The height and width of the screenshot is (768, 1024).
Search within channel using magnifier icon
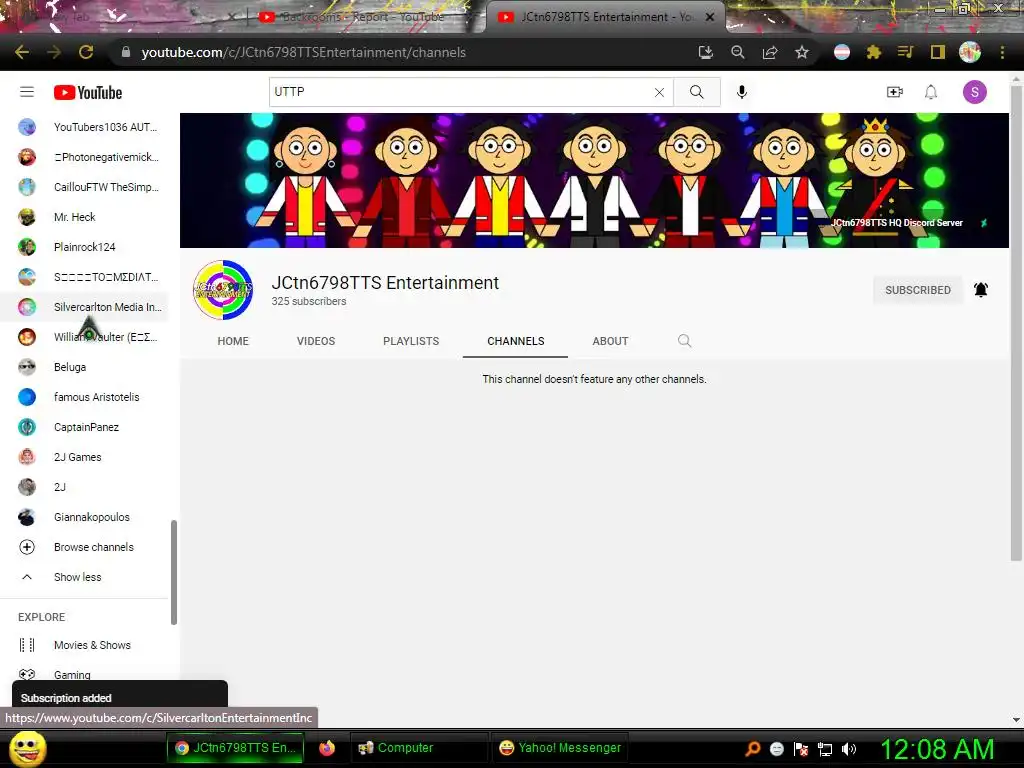click(x=684, y=341)
